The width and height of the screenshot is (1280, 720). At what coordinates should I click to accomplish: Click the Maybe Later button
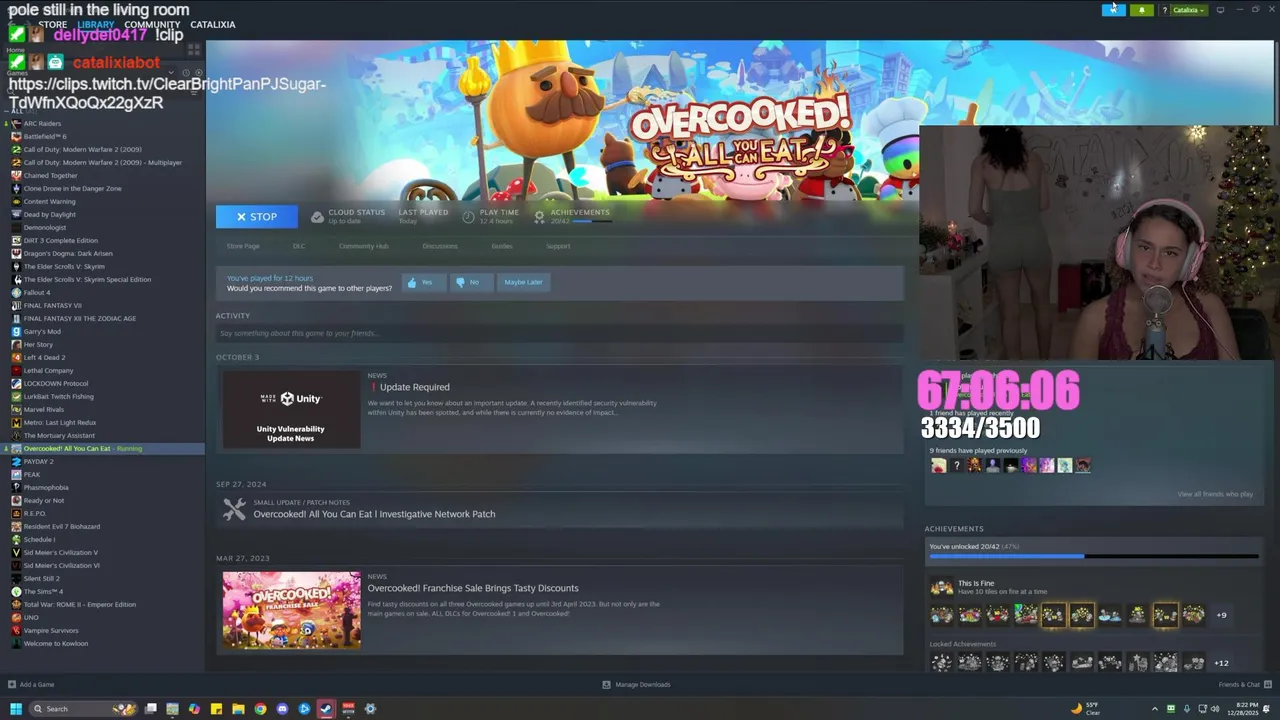point(523,282)
